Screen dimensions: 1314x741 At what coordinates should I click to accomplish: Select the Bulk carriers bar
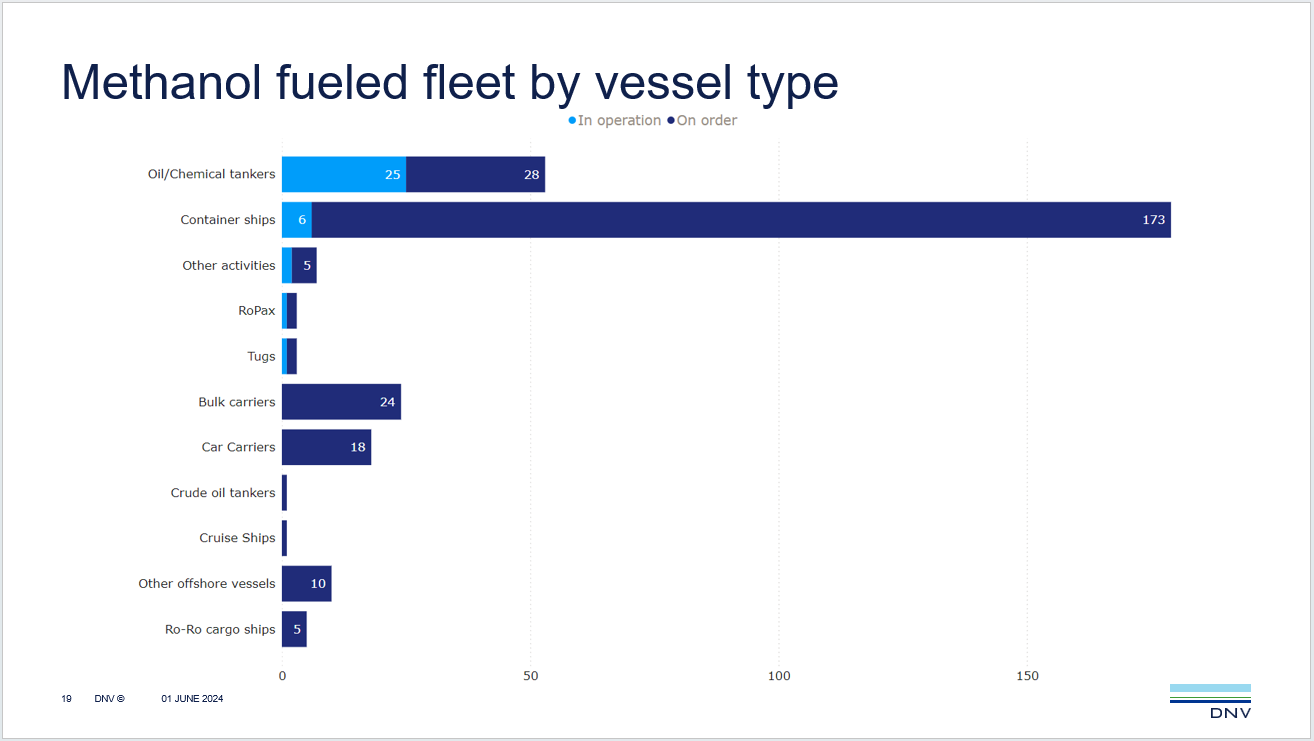tap(341, 402)
